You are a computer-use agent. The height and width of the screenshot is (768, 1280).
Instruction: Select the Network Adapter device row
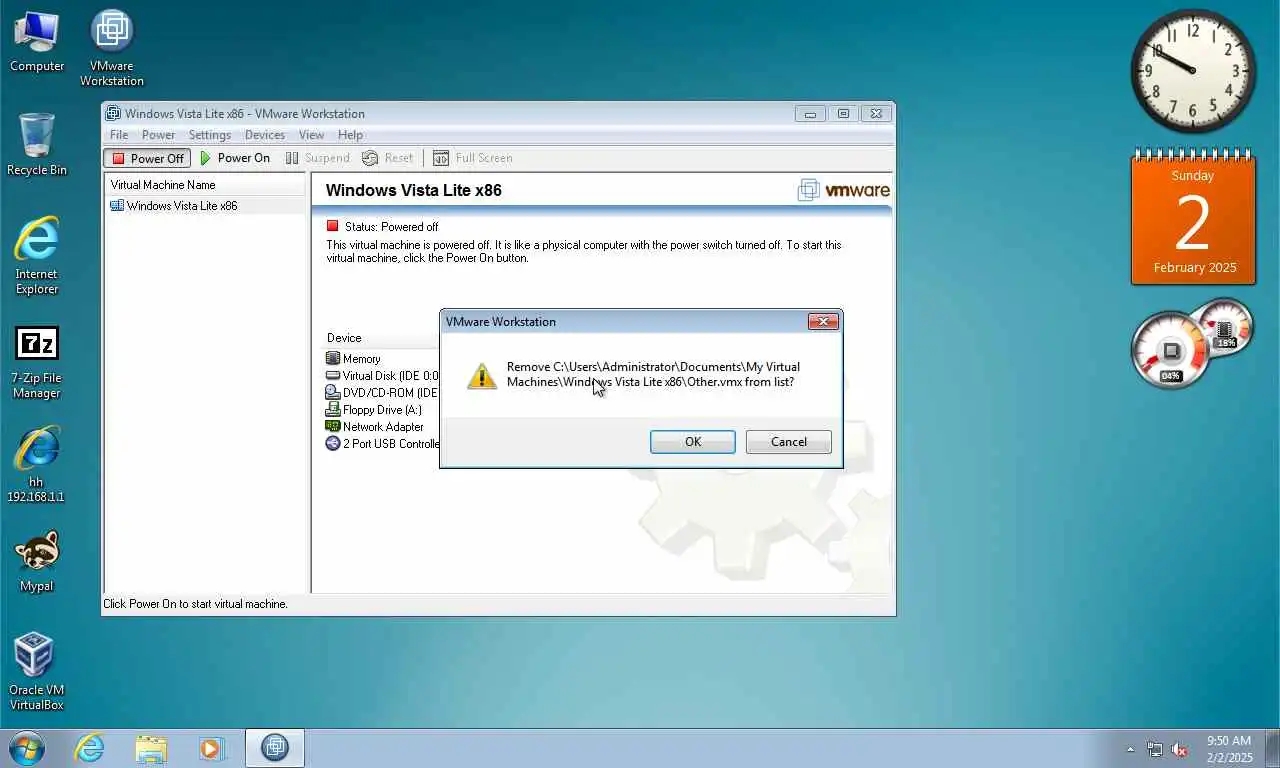[x=382, y=427]
